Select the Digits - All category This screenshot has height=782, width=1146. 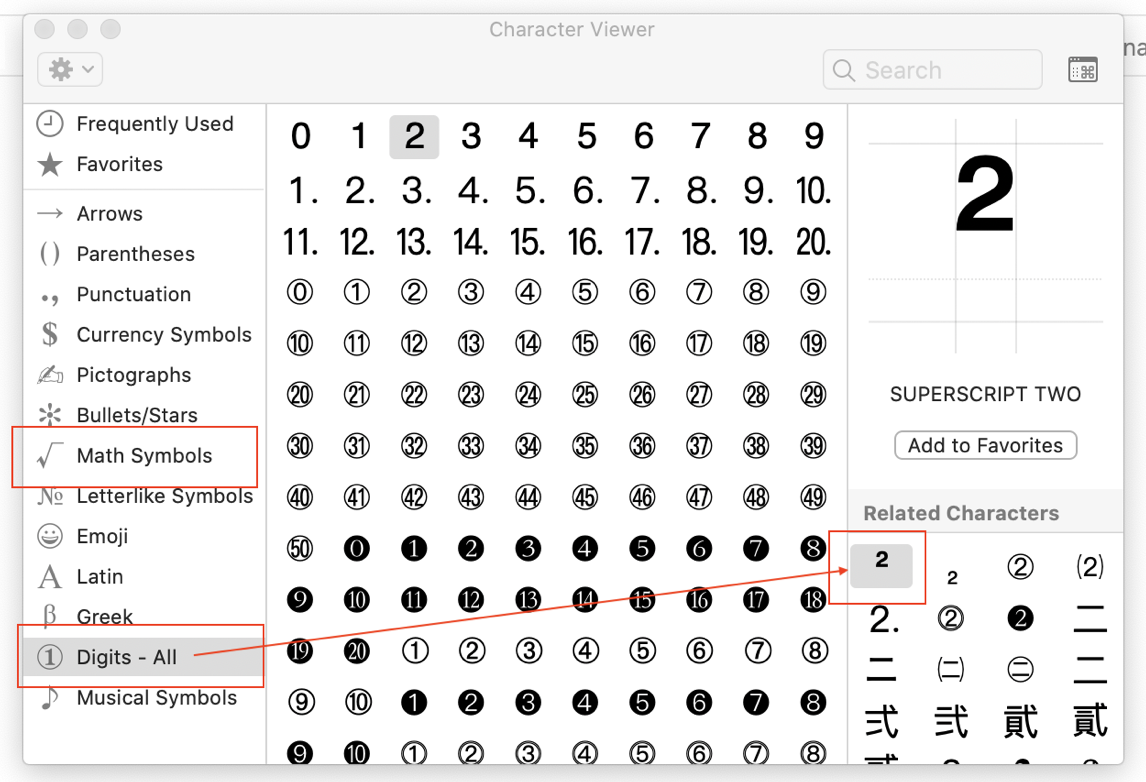[143, 657]
